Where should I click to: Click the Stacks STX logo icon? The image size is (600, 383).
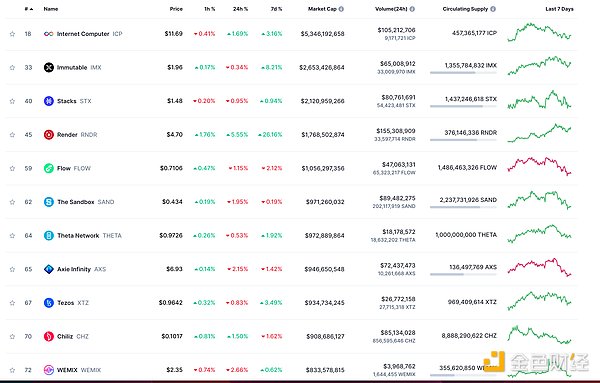[x=49, y=101]
